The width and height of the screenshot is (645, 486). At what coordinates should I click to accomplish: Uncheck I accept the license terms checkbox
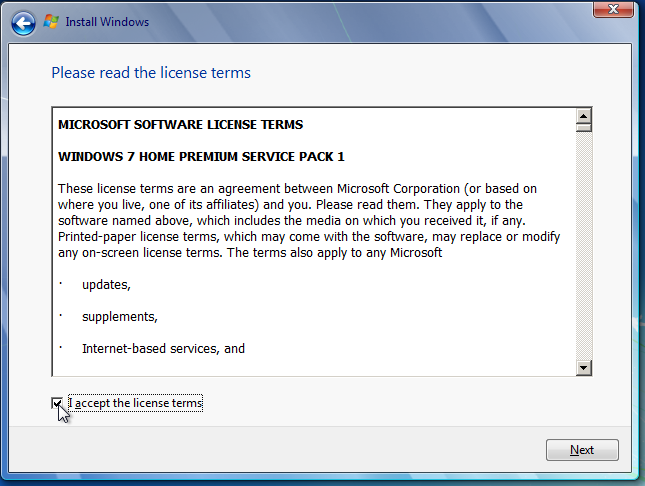point(57,403)
